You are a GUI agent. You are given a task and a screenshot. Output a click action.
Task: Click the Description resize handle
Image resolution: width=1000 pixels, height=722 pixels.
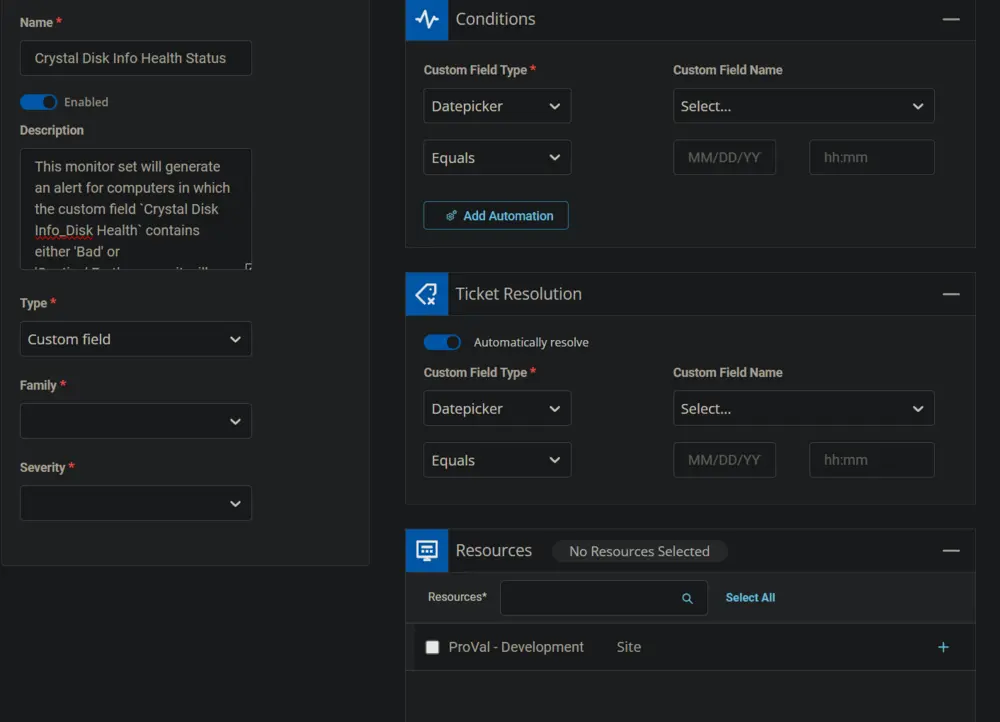[248, 266]
